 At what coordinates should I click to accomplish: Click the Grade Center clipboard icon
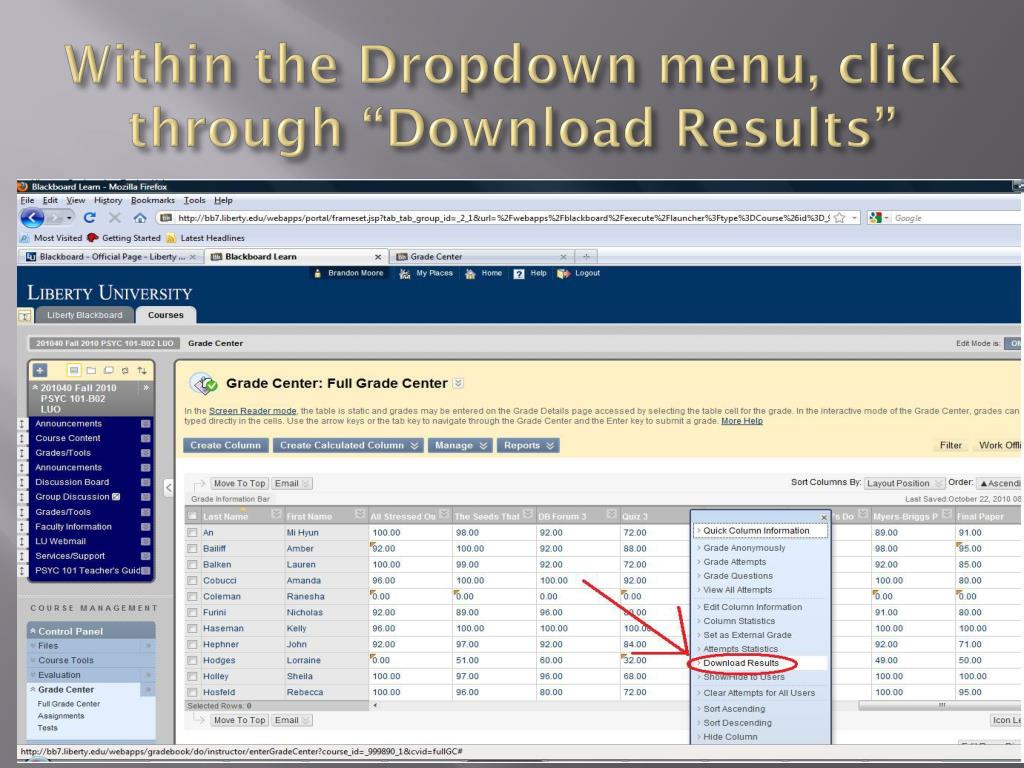[x=204, y=383]
